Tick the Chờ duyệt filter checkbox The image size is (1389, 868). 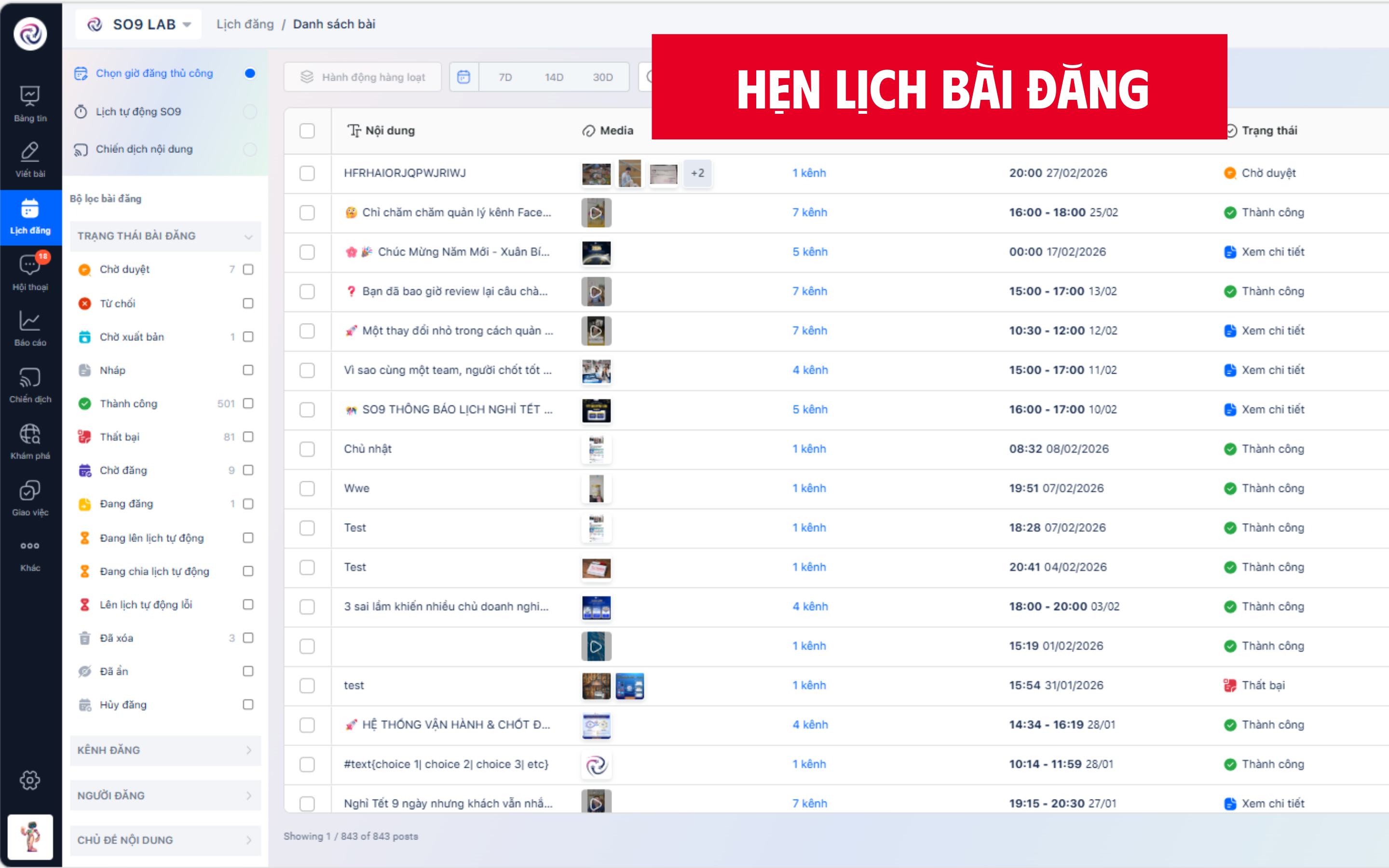tap(248, 269)
